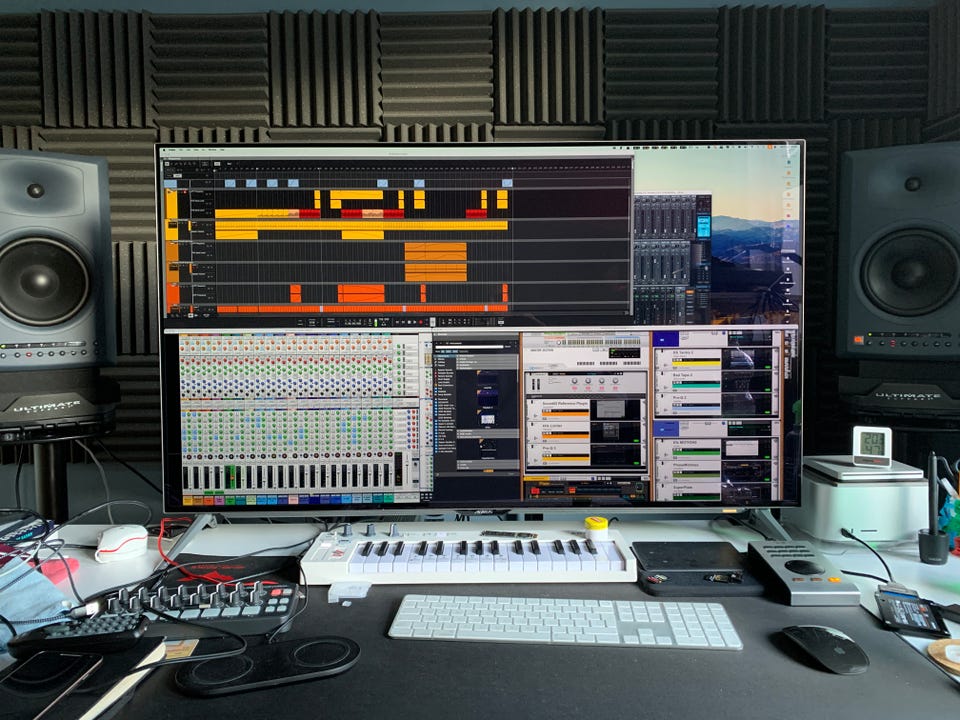Select the first light-blue clip in the top lane
The width and height of the screenshot is (960, 720).
click(171, 183)
